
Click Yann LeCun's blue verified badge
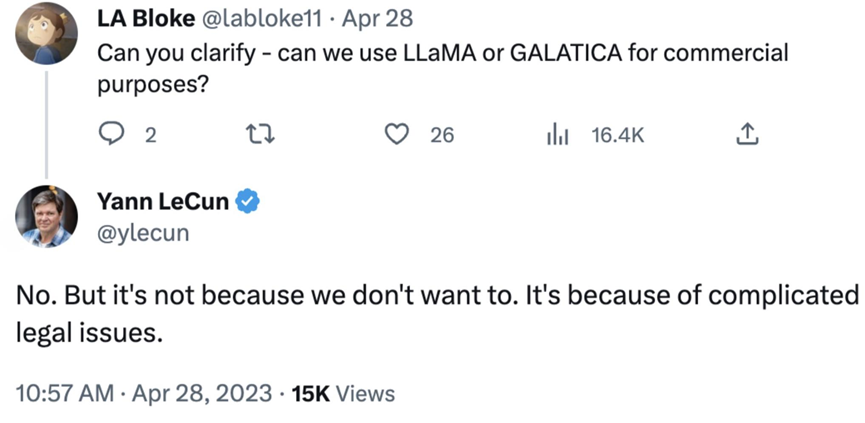[248, 203]
